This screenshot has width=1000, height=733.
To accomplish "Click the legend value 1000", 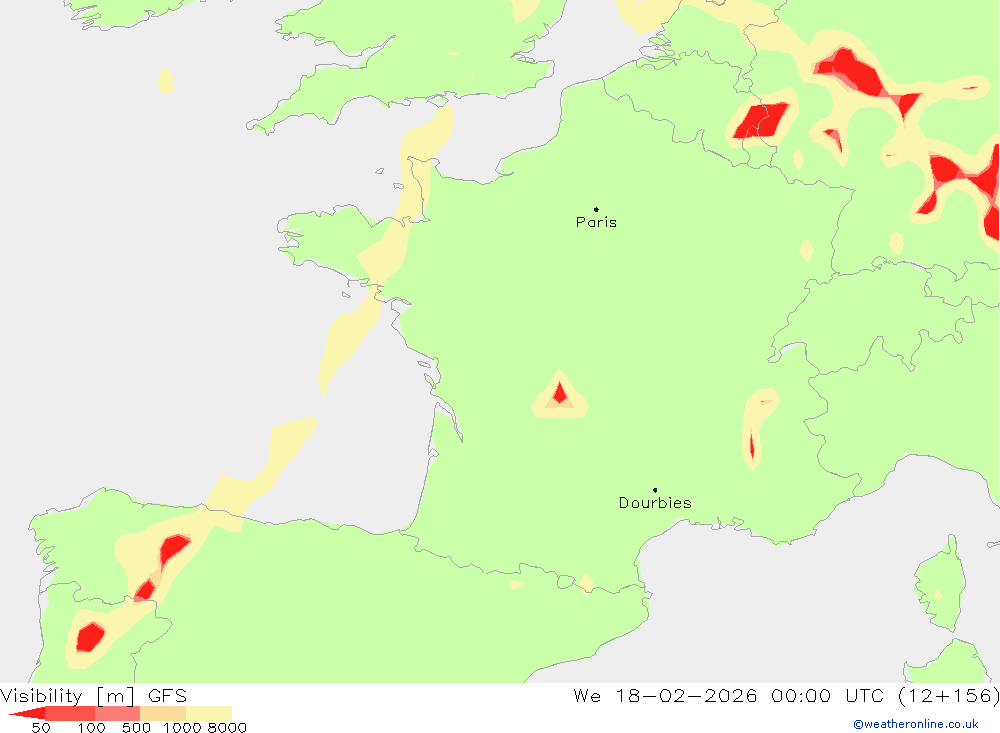I will [182, 727].
